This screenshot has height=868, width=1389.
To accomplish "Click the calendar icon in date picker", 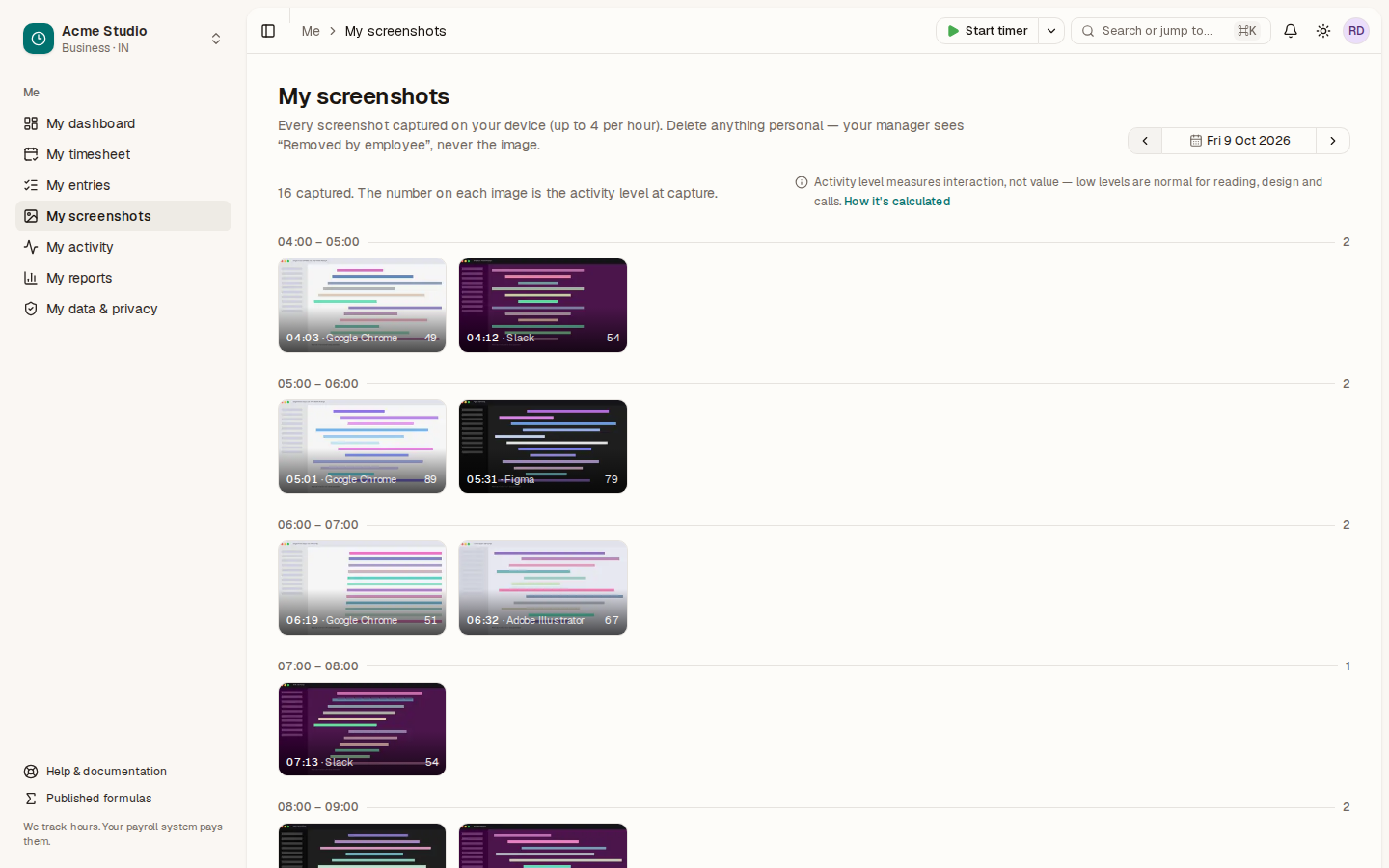I will pos(1196,141).
